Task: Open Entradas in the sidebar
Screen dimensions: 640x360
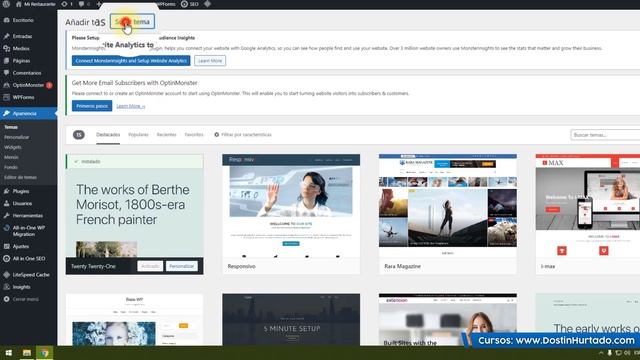Action: click(x=22, y=36)
